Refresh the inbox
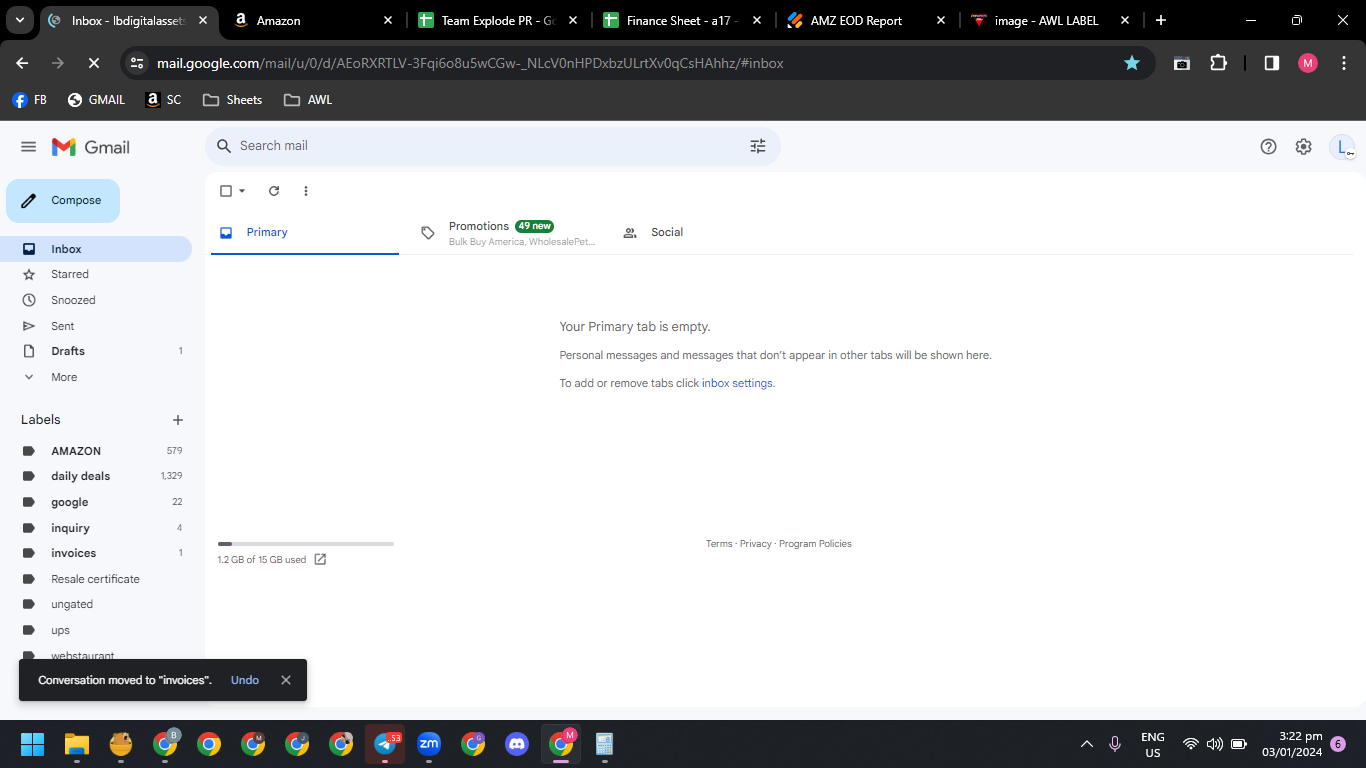 pos(274,191)
